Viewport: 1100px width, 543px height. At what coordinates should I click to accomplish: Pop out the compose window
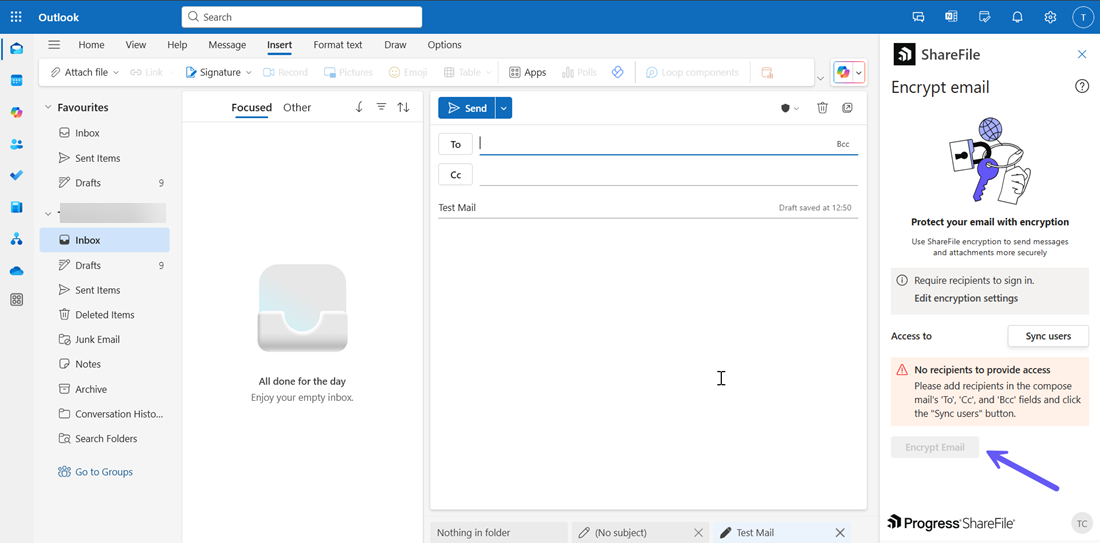[x=847, y=108]
